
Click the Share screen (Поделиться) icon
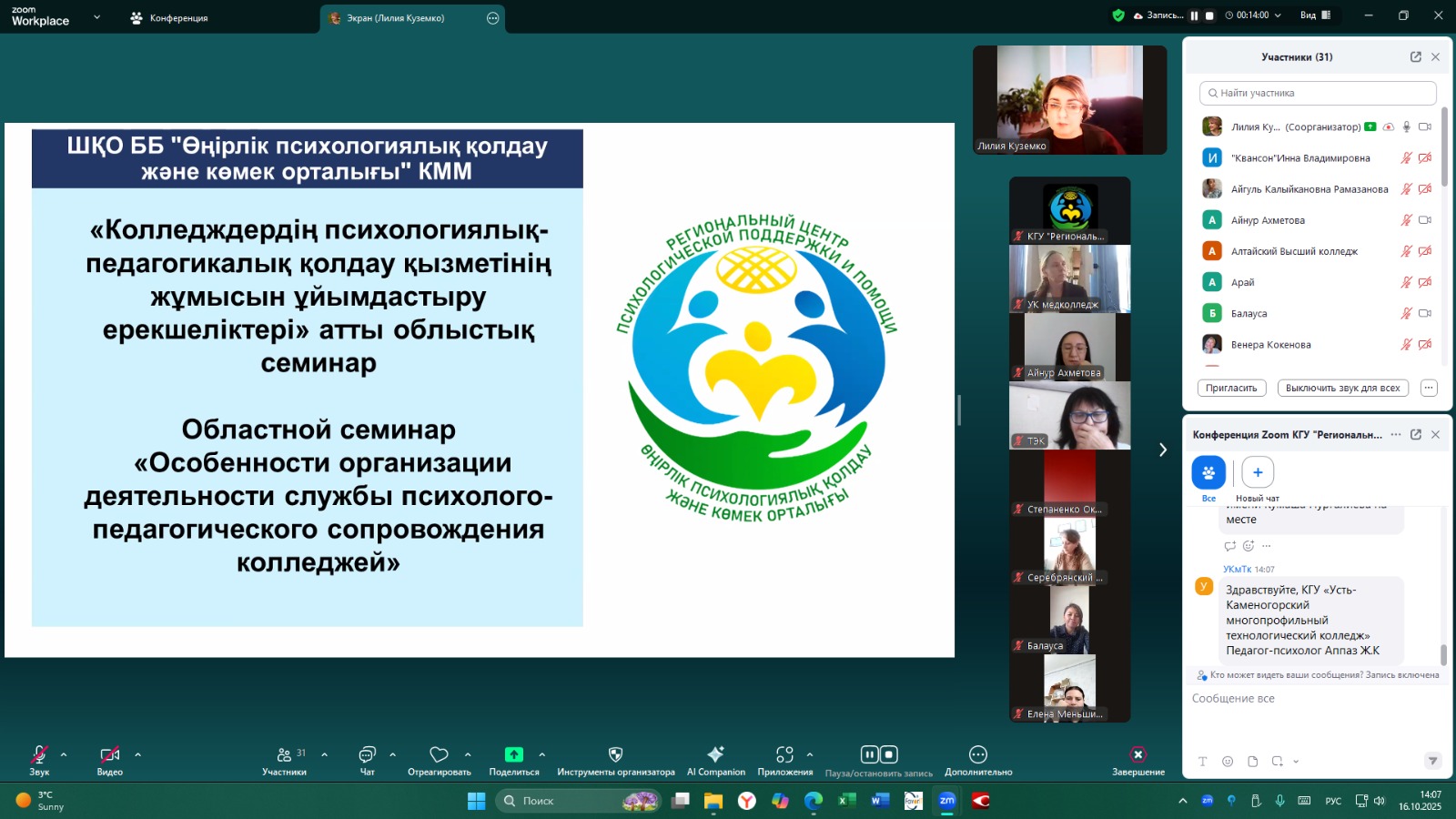pos(514,755)
